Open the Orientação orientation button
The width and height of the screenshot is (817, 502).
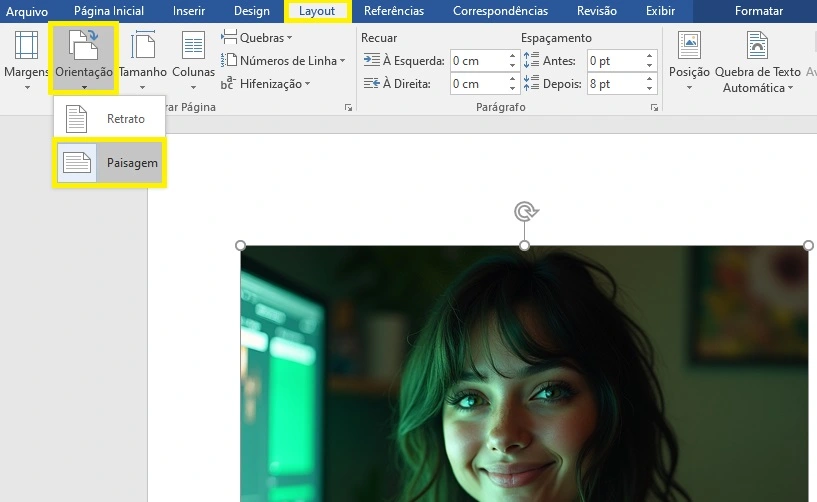pos(84,59)
